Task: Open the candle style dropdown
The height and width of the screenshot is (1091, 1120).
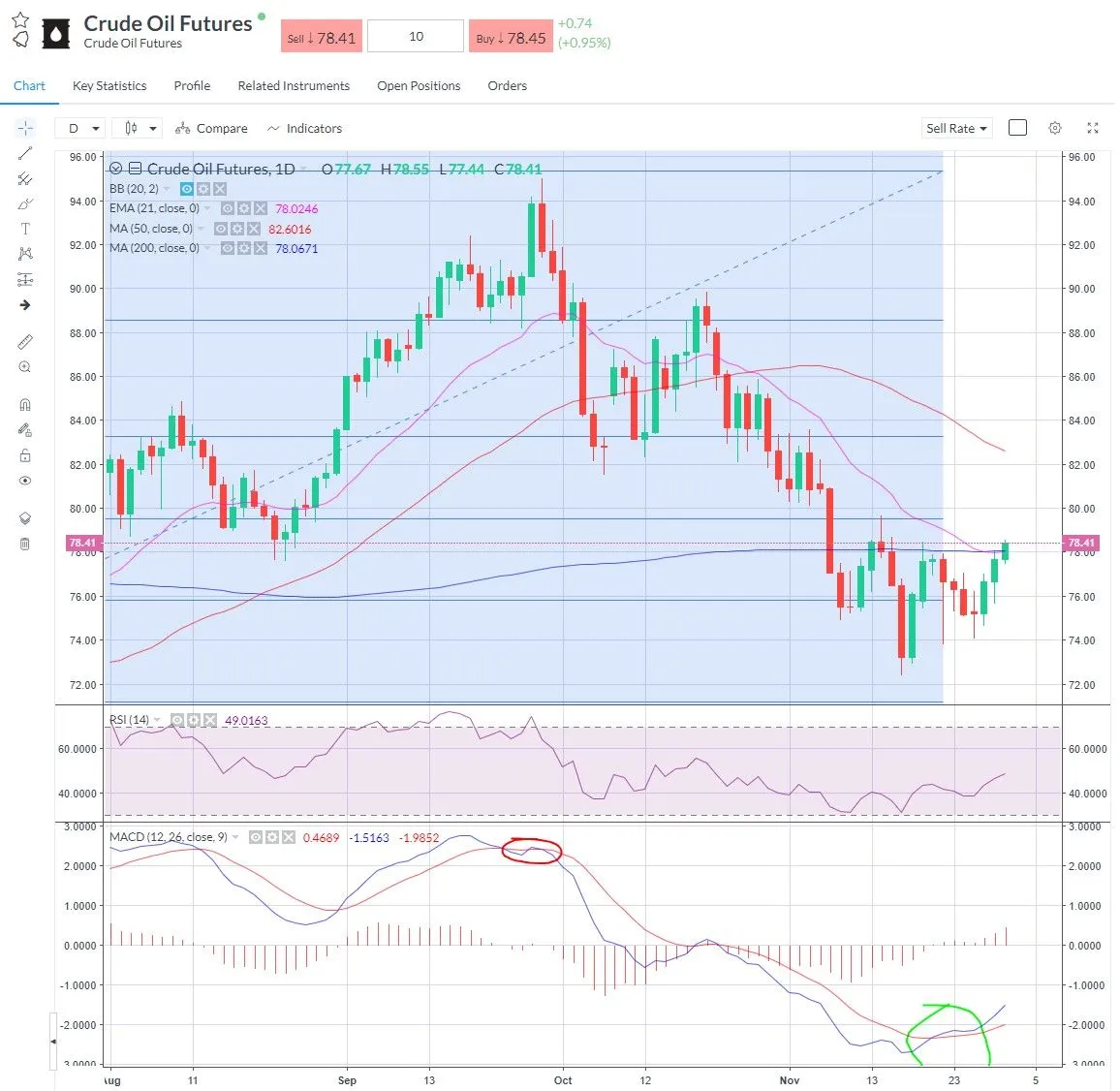Action: pyautogui.click(x=136, y=127)
